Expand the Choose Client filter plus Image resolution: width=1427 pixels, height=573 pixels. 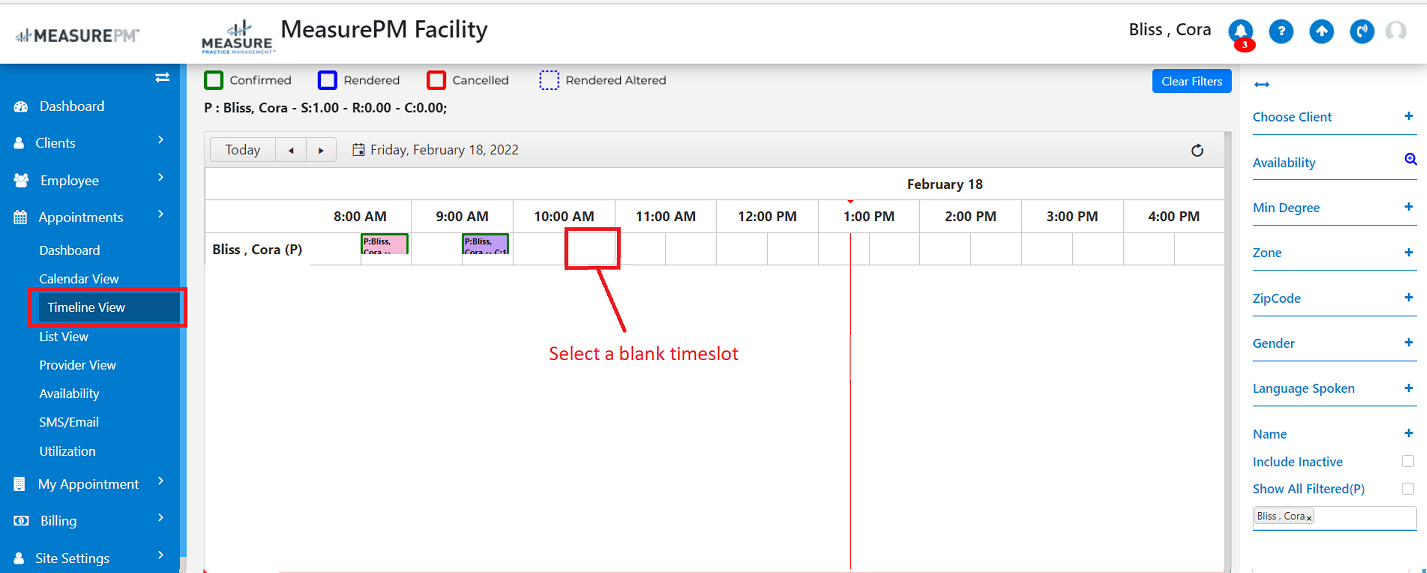click(x=1409, y=116)
